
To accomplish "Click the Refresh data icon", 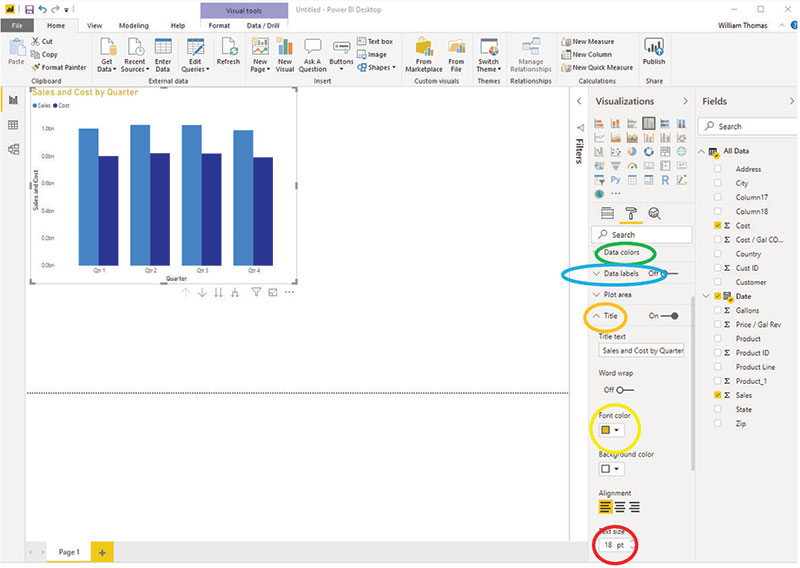I will click(x=228, y=51).
